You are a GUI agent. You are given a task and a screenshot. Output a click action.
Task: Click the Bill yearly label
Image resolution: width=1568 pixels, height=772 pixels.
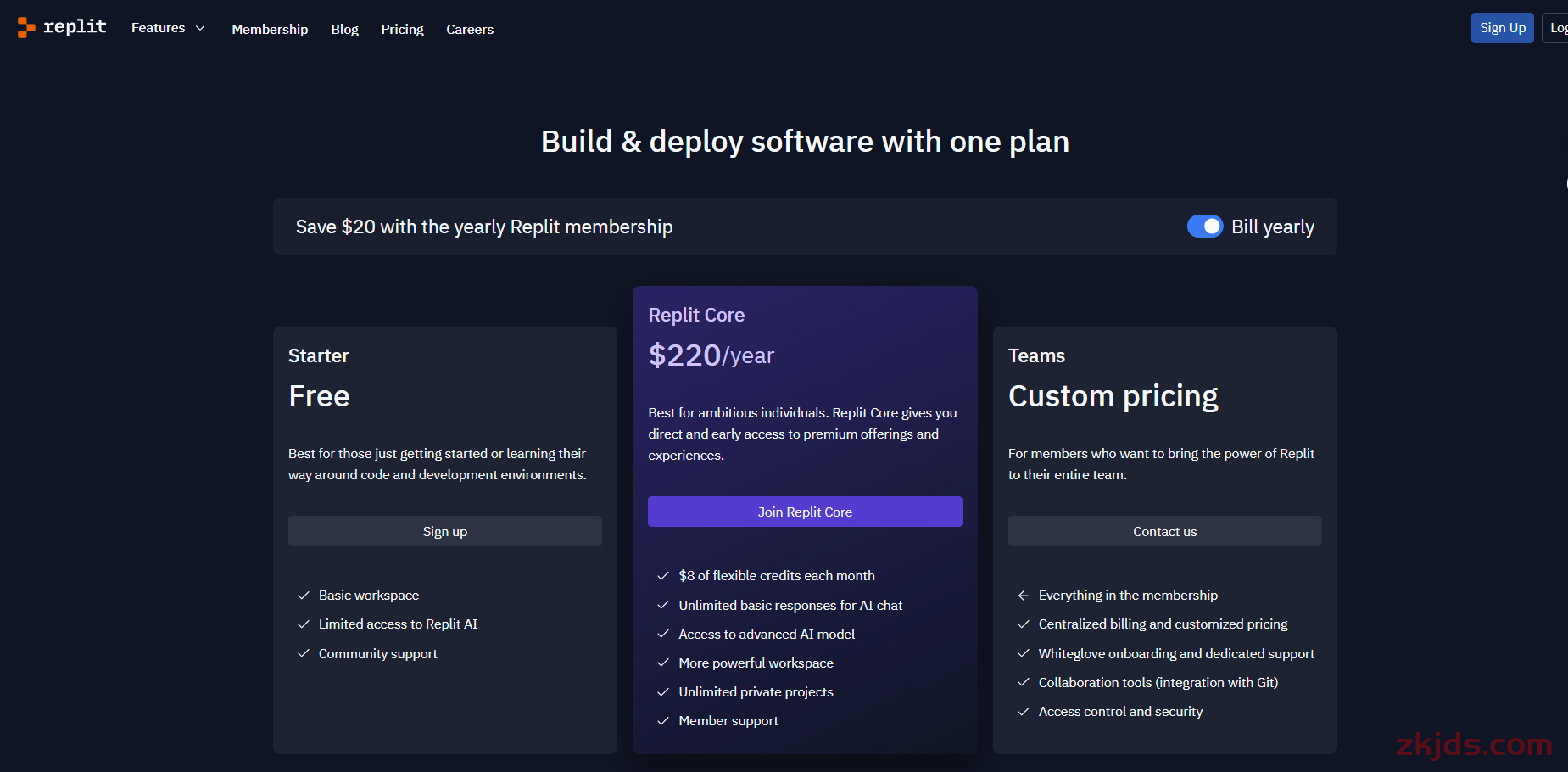pos(1273,227)
